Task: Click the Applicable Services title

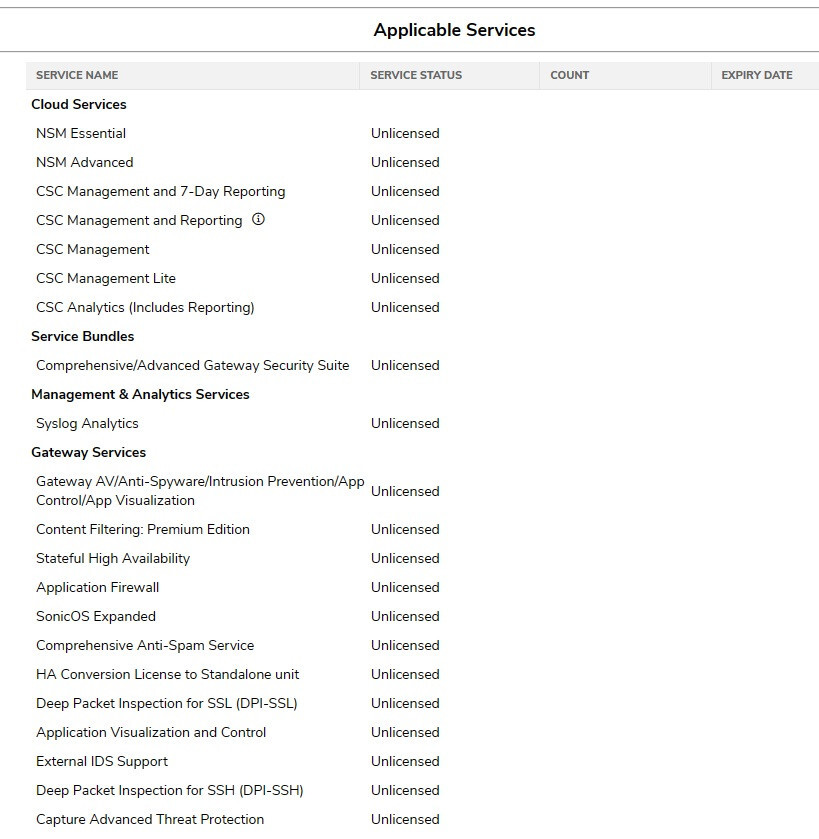Action: (454, 30)
